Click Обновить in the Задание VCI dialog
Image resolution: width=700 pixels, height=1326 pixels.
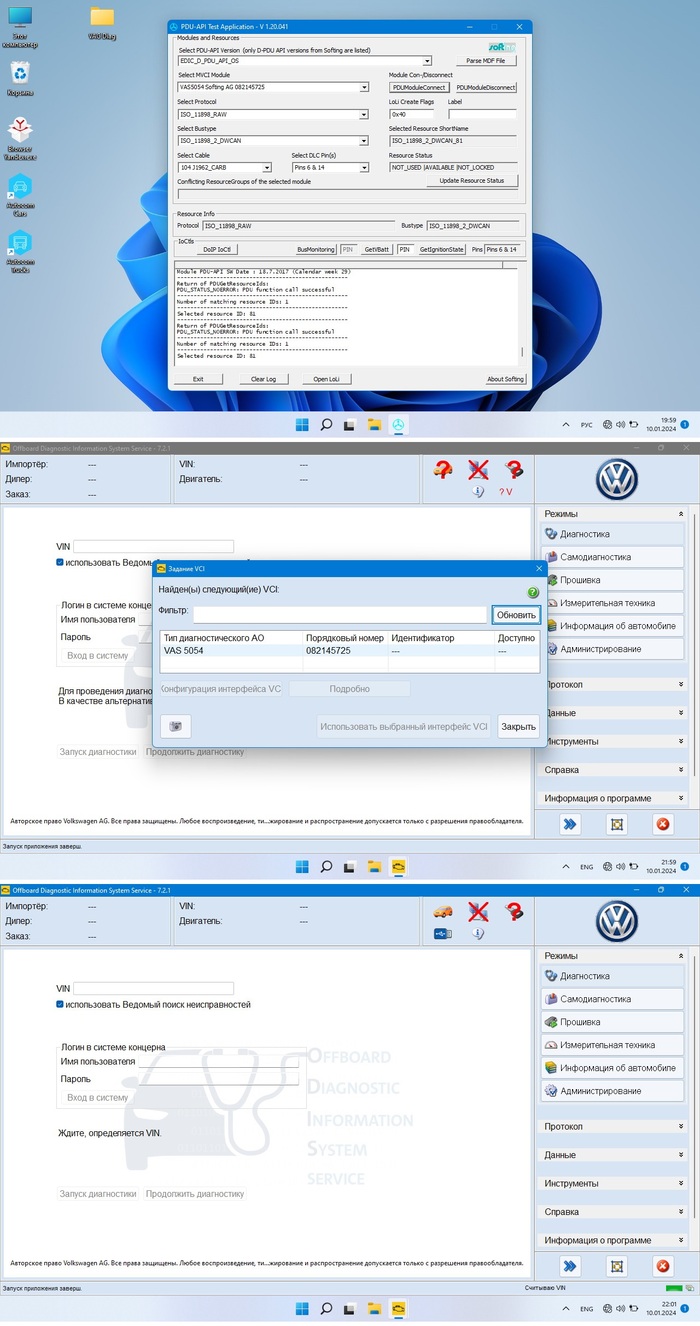pos(516,614)
